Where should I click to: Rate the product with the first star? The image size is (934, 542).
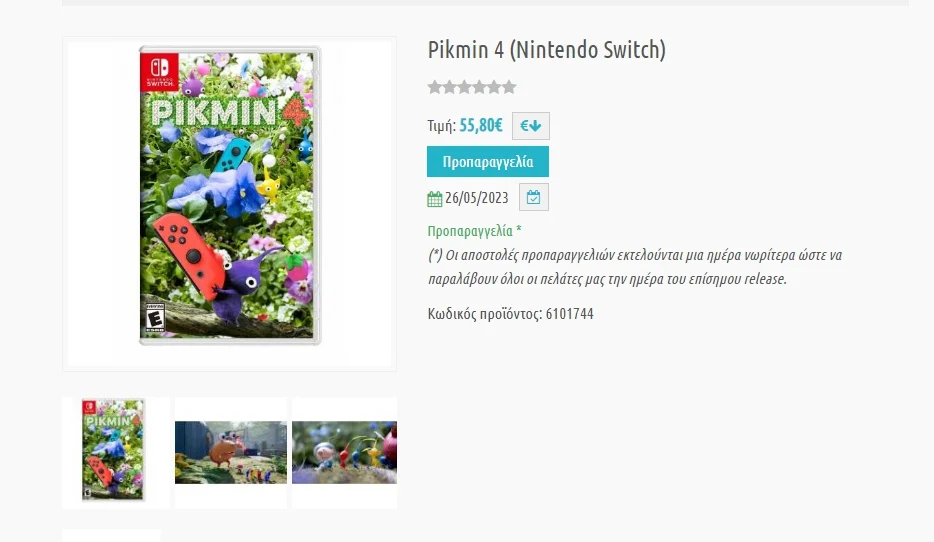435,87
